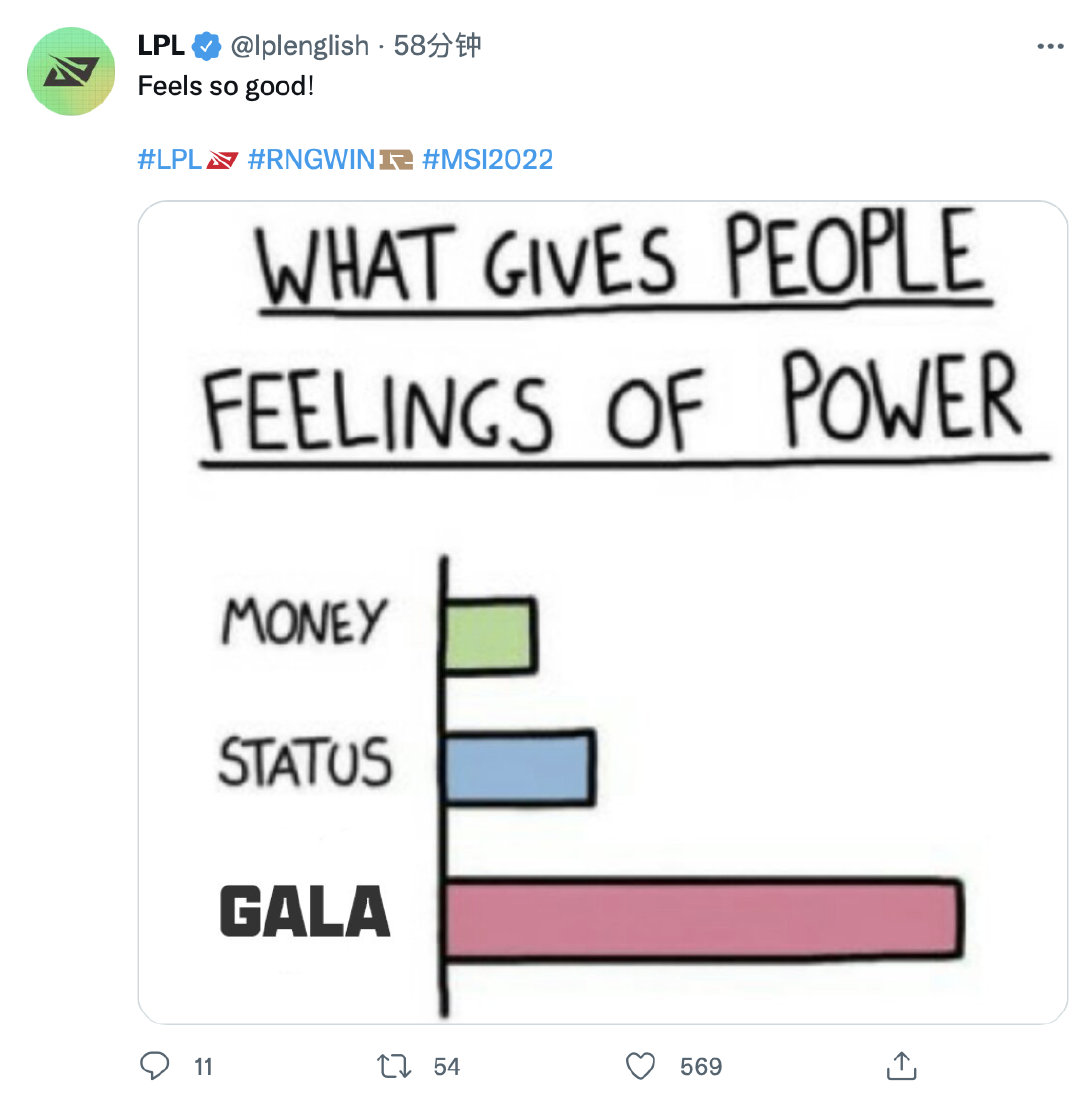Click the 54 retweets count
1080x1104 pixels.
[446, 1066]
